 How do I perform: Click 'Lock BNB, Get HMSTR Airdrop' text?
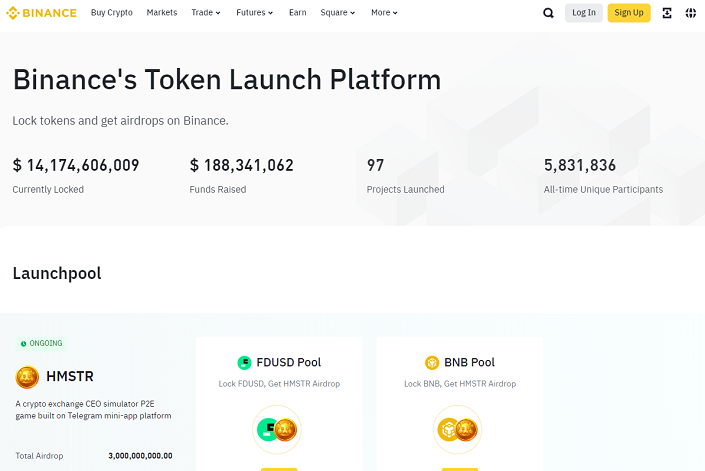pos(460,384)
